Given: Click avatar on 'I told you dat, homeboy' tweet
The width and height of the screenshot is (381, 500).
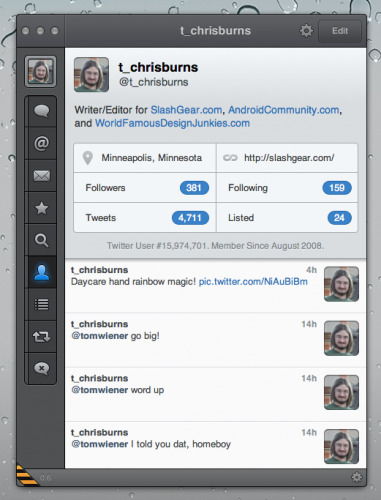Looking at the screenshot, I should (341, 446).
